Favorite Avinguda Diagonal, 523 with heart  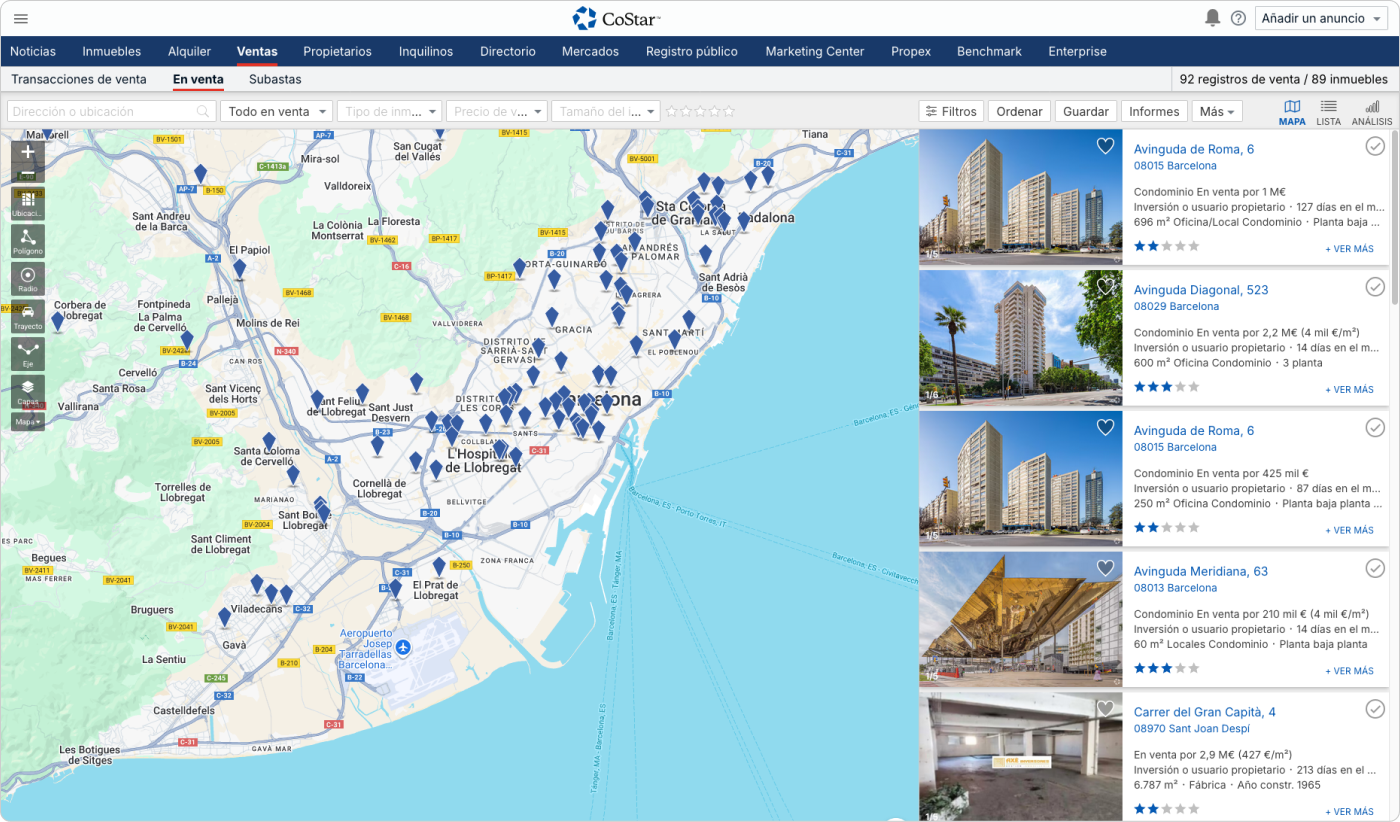[1104, 287]
